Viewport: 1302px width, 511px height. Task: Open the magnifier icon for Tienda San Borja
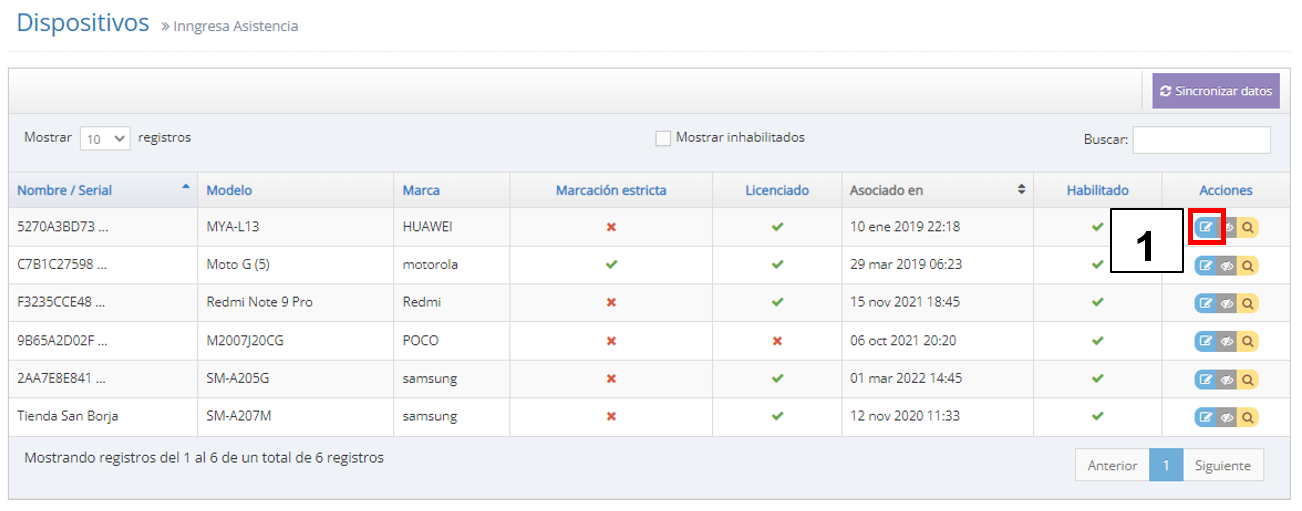pyautogui.click(x=1248, y=417)
